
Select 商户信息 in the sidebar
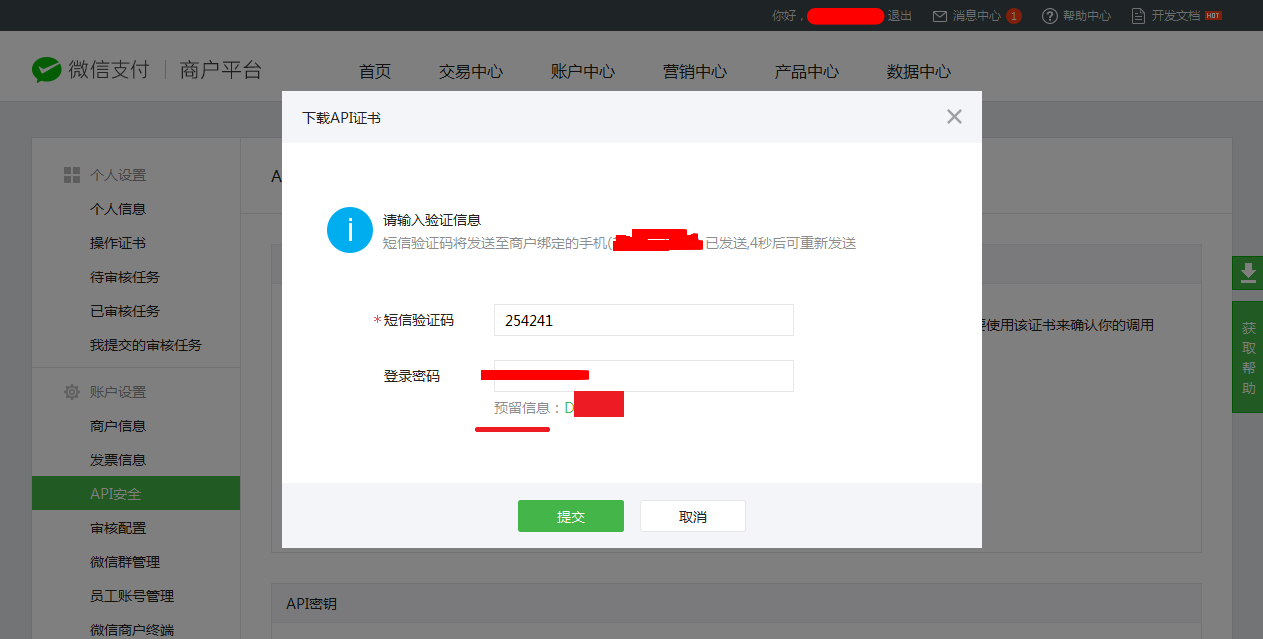118,426
